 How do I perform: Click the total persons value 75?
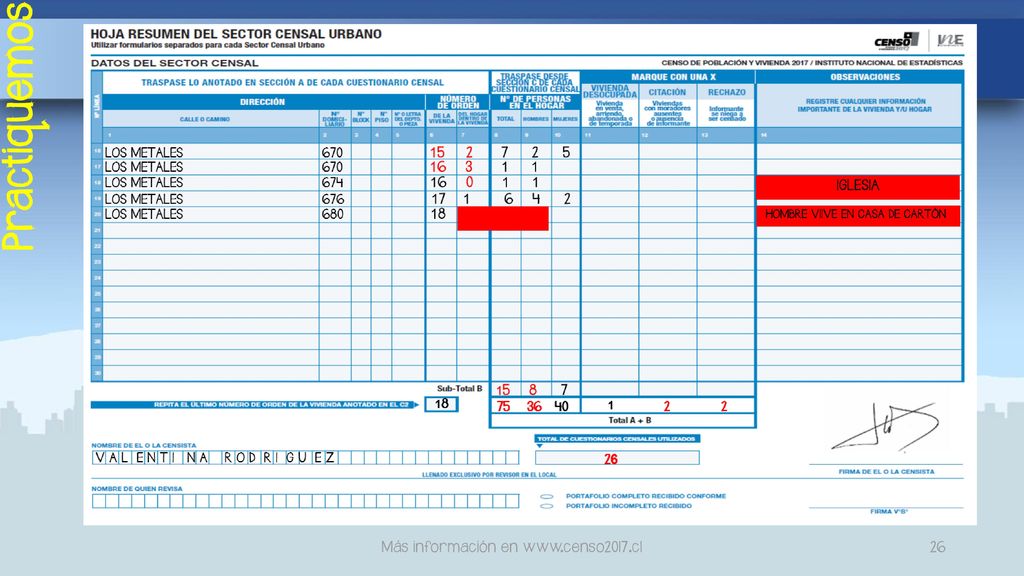503,406
